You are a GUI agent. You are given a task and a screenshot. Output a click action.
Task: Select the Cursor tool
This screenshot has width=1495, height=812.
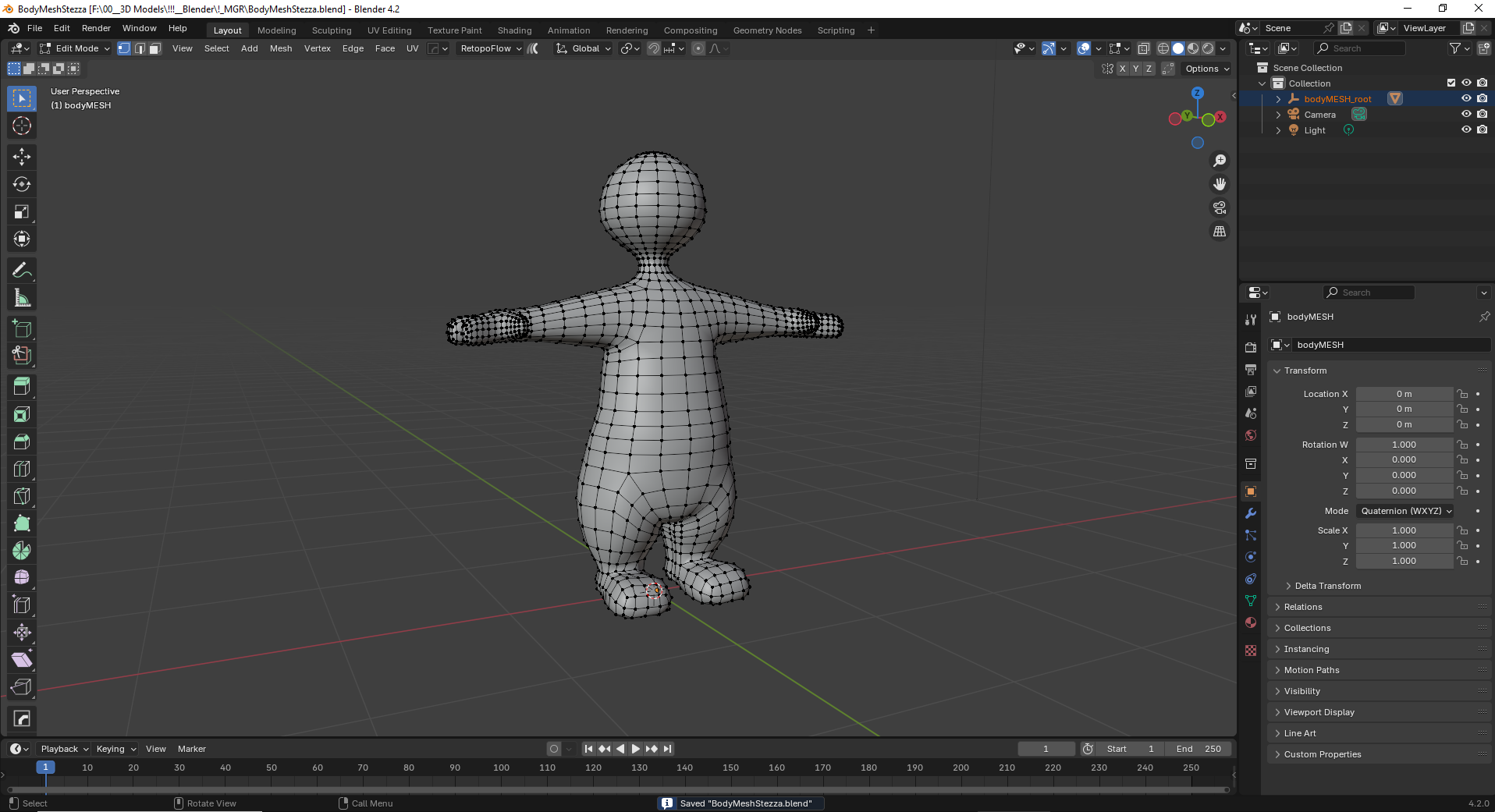pyautogui.click(x=22, y=126)
